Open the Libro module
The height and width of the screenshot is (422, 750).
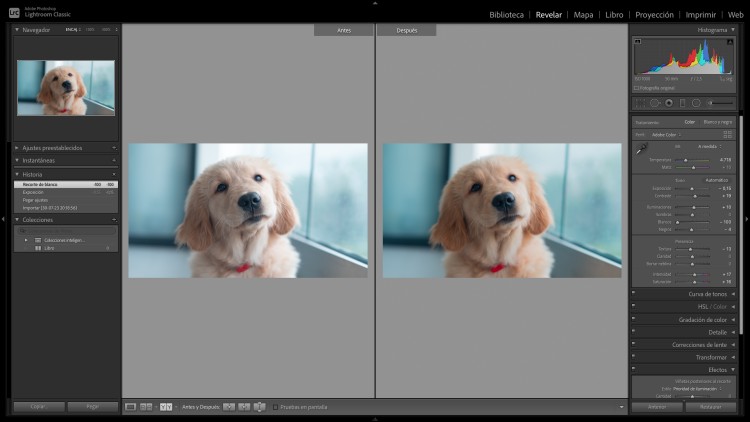[x=614, y=15]
